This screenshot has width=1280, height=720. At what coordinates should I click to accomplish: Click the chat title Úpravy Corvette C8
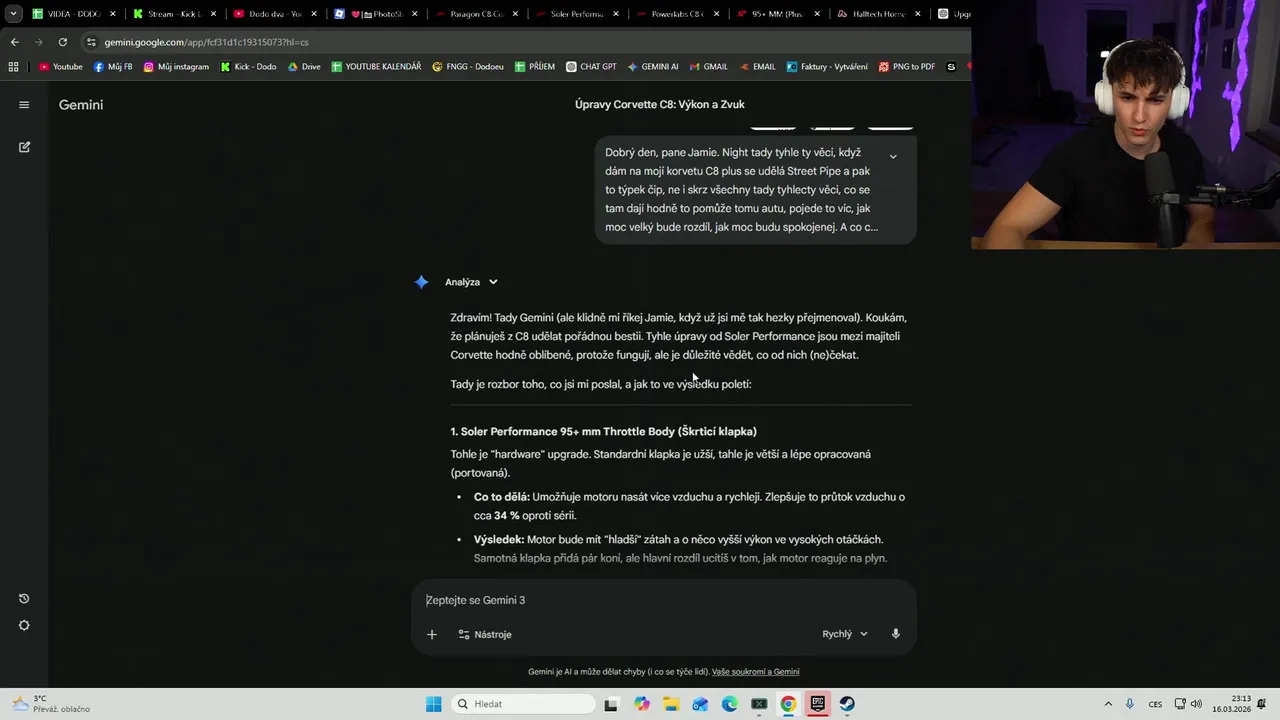point(660,104)
